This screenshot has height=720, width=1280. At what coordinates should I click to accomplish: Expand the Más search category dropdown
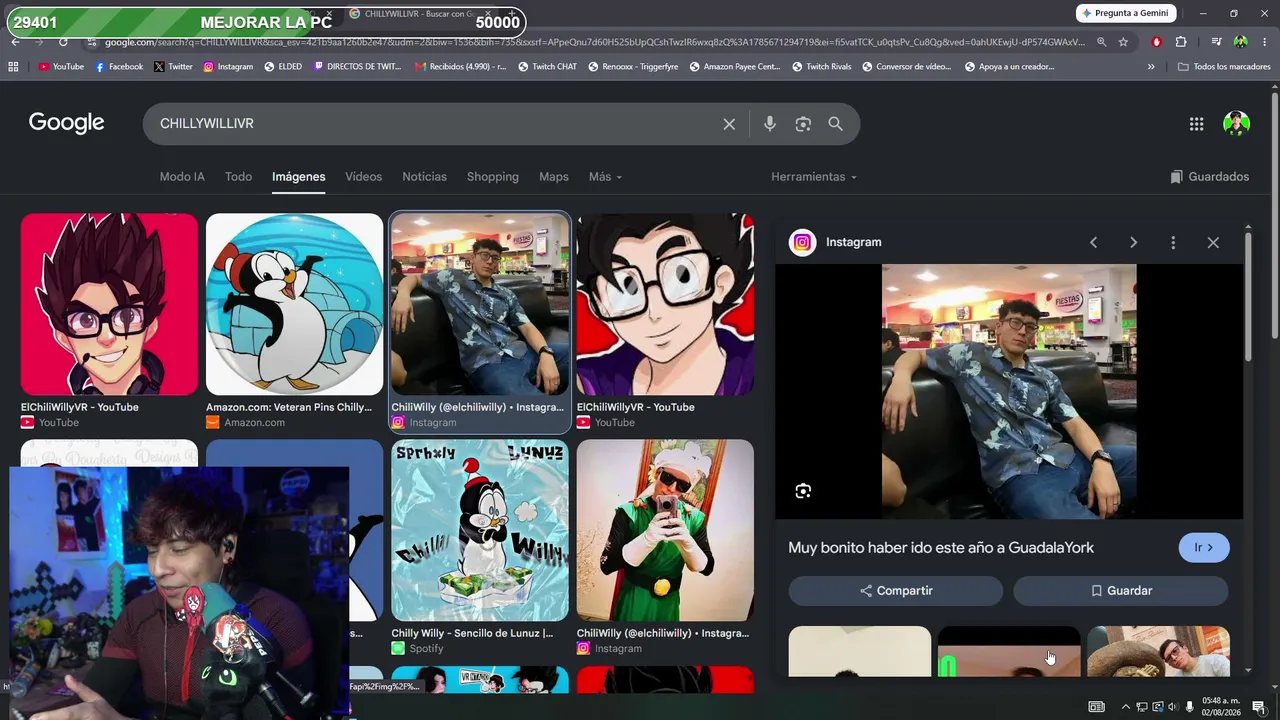click(605, 177)
